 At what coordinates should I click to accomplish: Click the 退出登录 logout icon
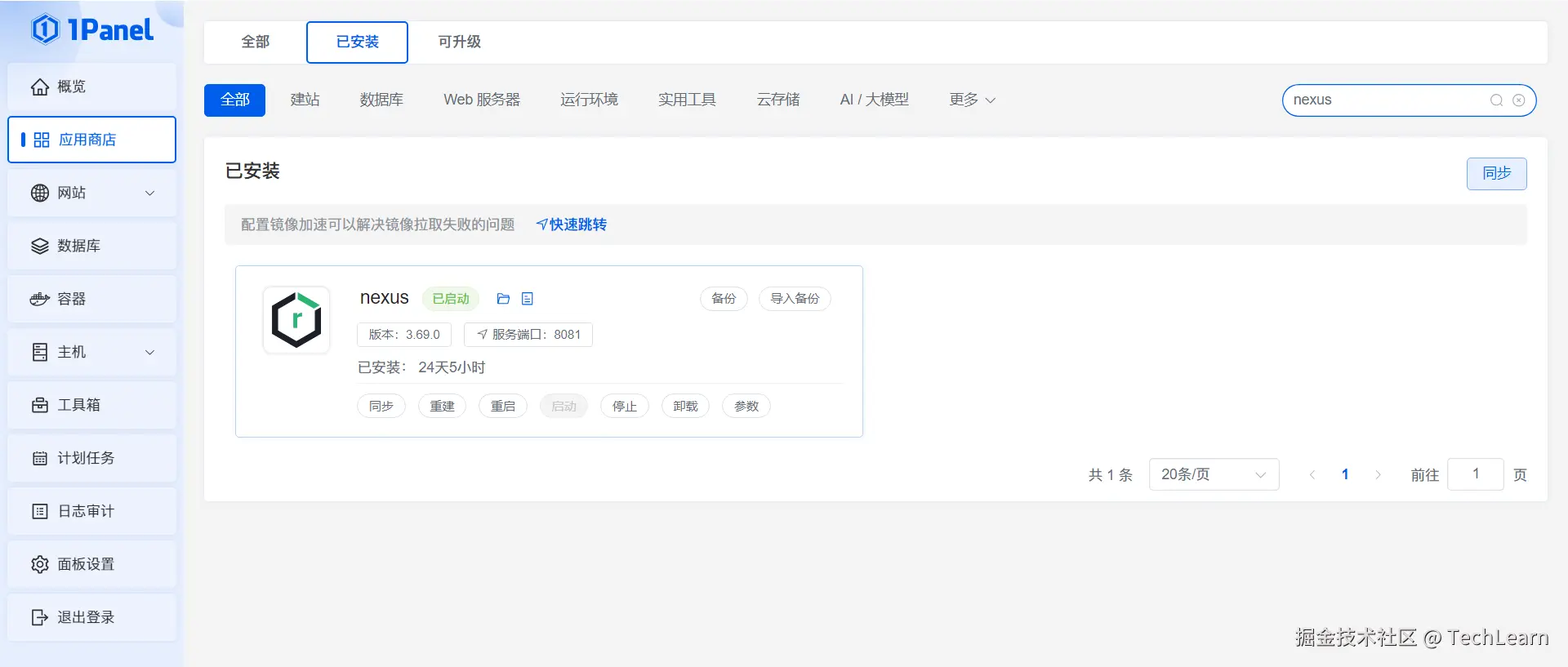40,617
